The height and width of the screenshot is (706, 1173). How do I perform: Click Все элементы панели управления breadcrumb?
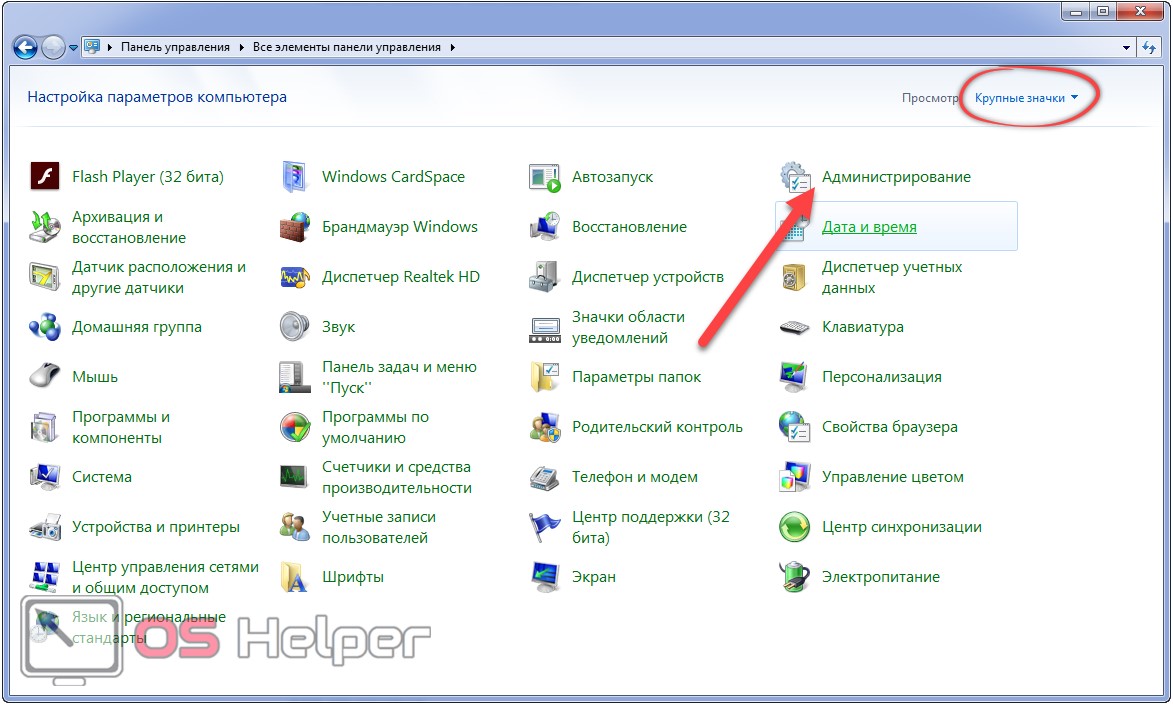pyautogui.click(x=346, y=47)
